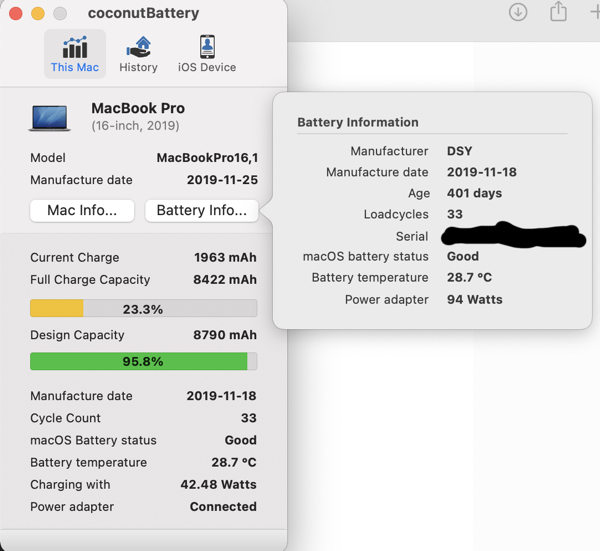Click the 1963 mAh current charge value

(225, 258)
